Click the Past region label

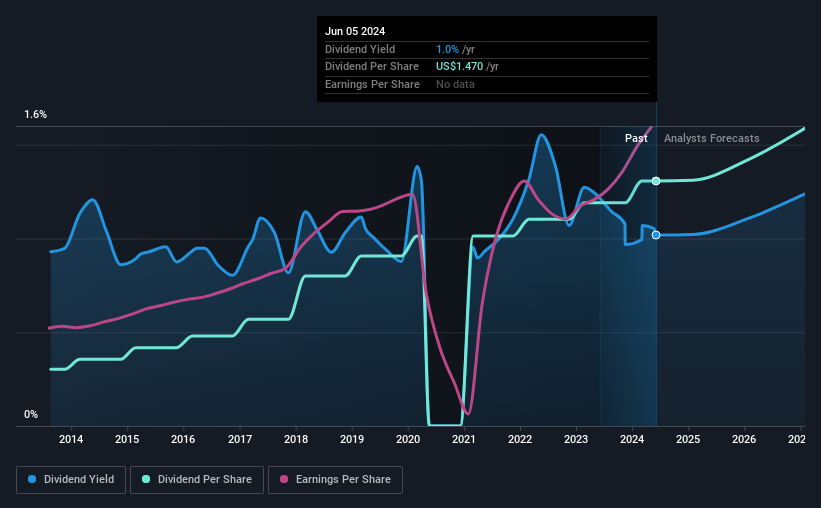tap(636, 138)
